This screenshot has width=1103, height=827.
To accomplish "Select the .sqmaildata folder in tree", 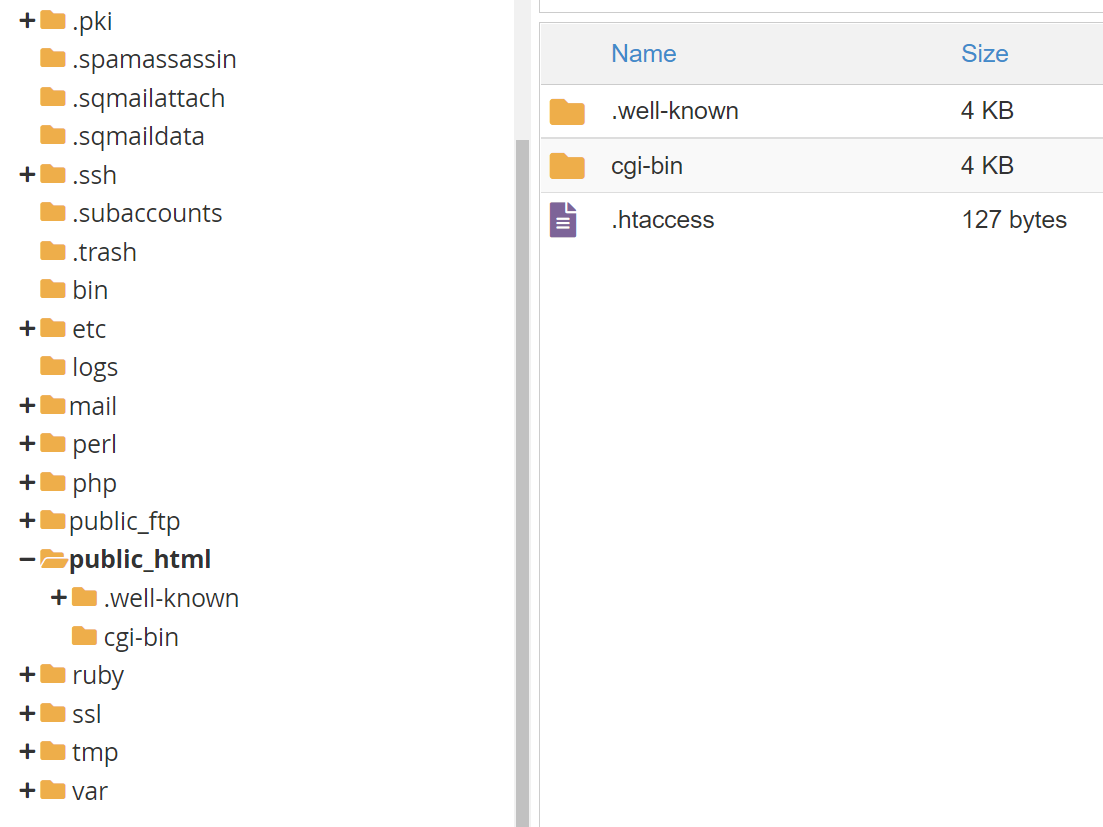I will tap(138, 136).
